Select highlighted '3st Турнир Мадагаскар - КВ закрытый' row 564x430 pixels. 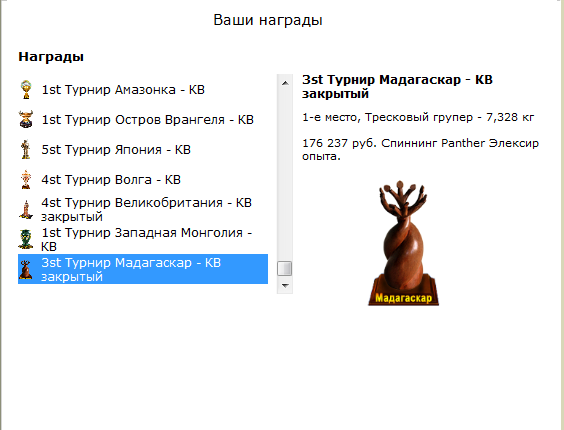[x=143, y=269]
